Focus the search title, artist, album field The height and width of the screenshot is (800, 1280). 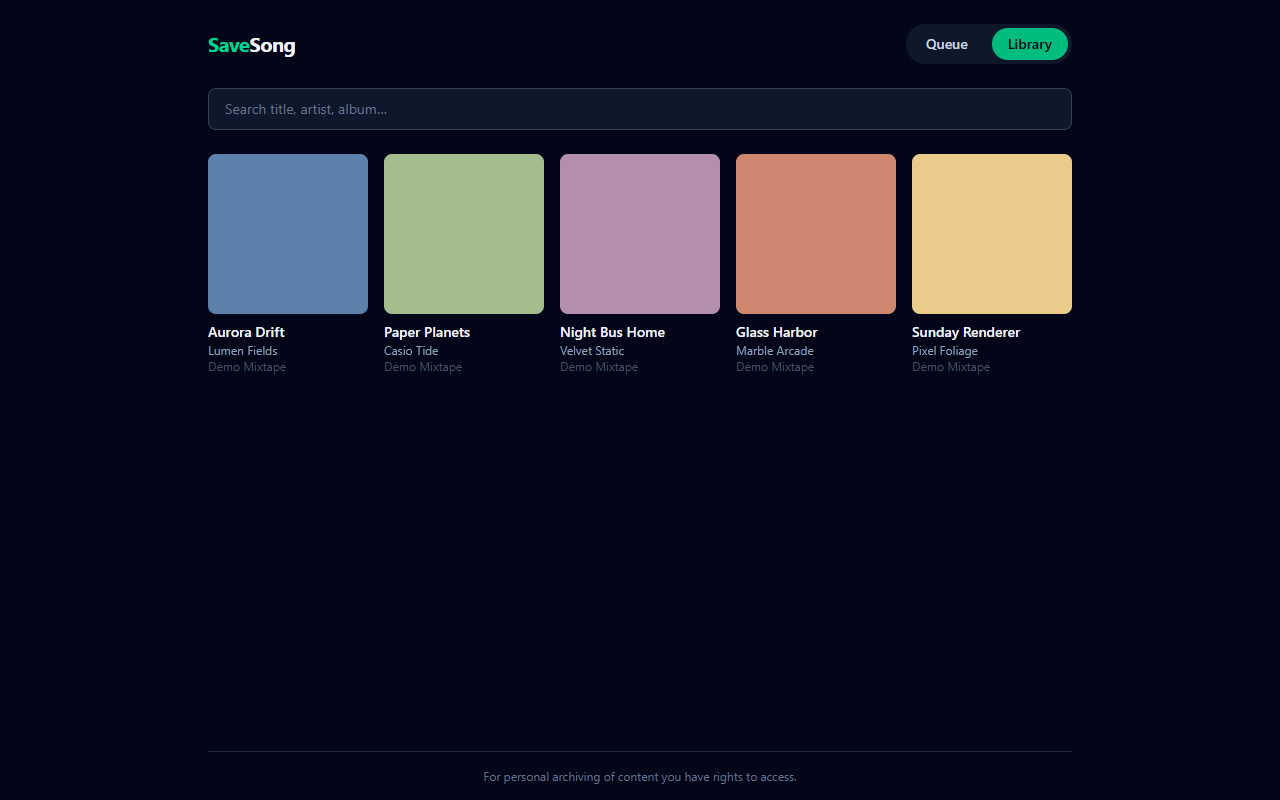pyautogui.click(x=640, y=109)
